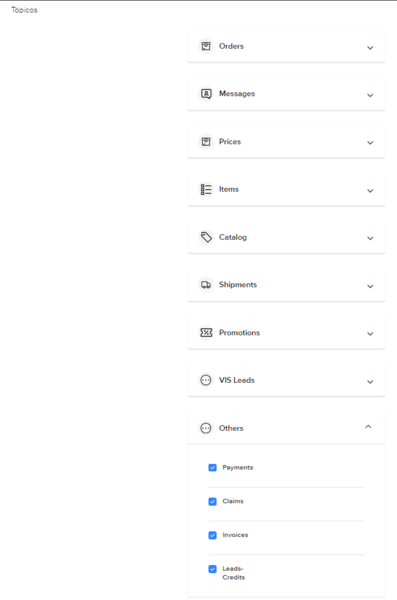
Task: Click the Invoices label text
Action: (235, 535)
